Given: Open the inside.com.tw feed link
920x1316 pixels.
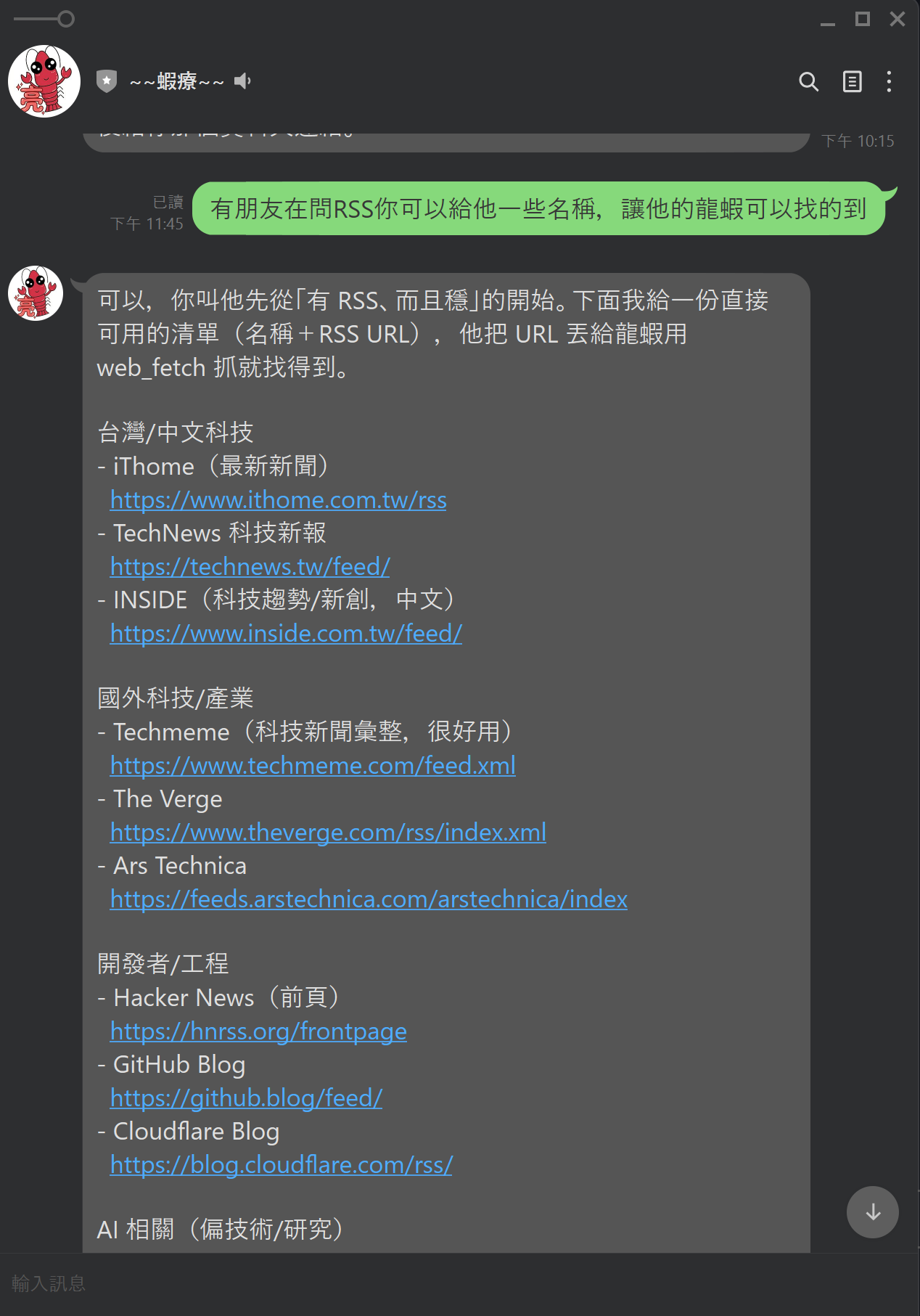Looking at the screenshot, I should pyautogui.click(x=286, y=633).
